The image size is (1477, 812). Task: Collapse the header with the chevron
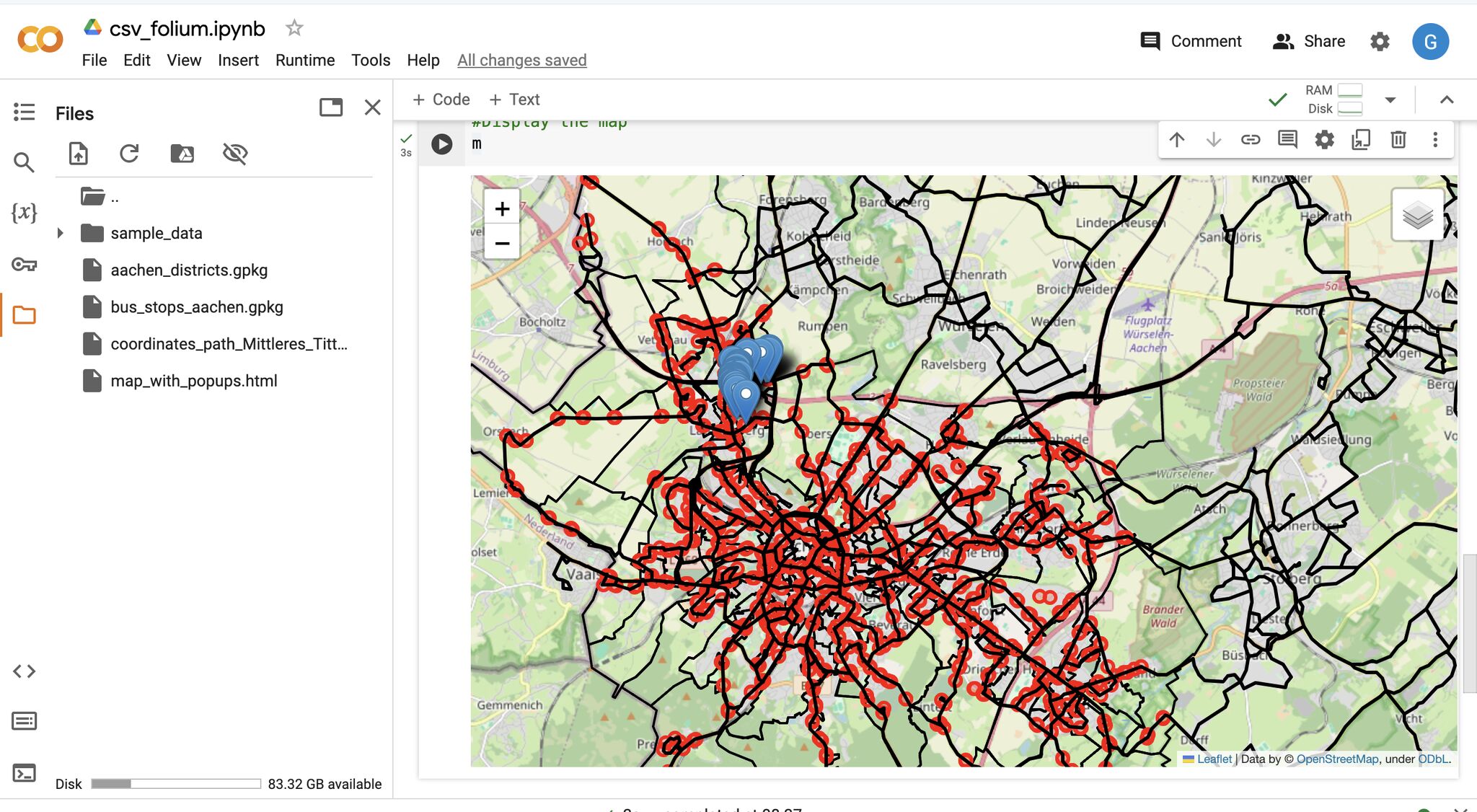[1447, 100]
